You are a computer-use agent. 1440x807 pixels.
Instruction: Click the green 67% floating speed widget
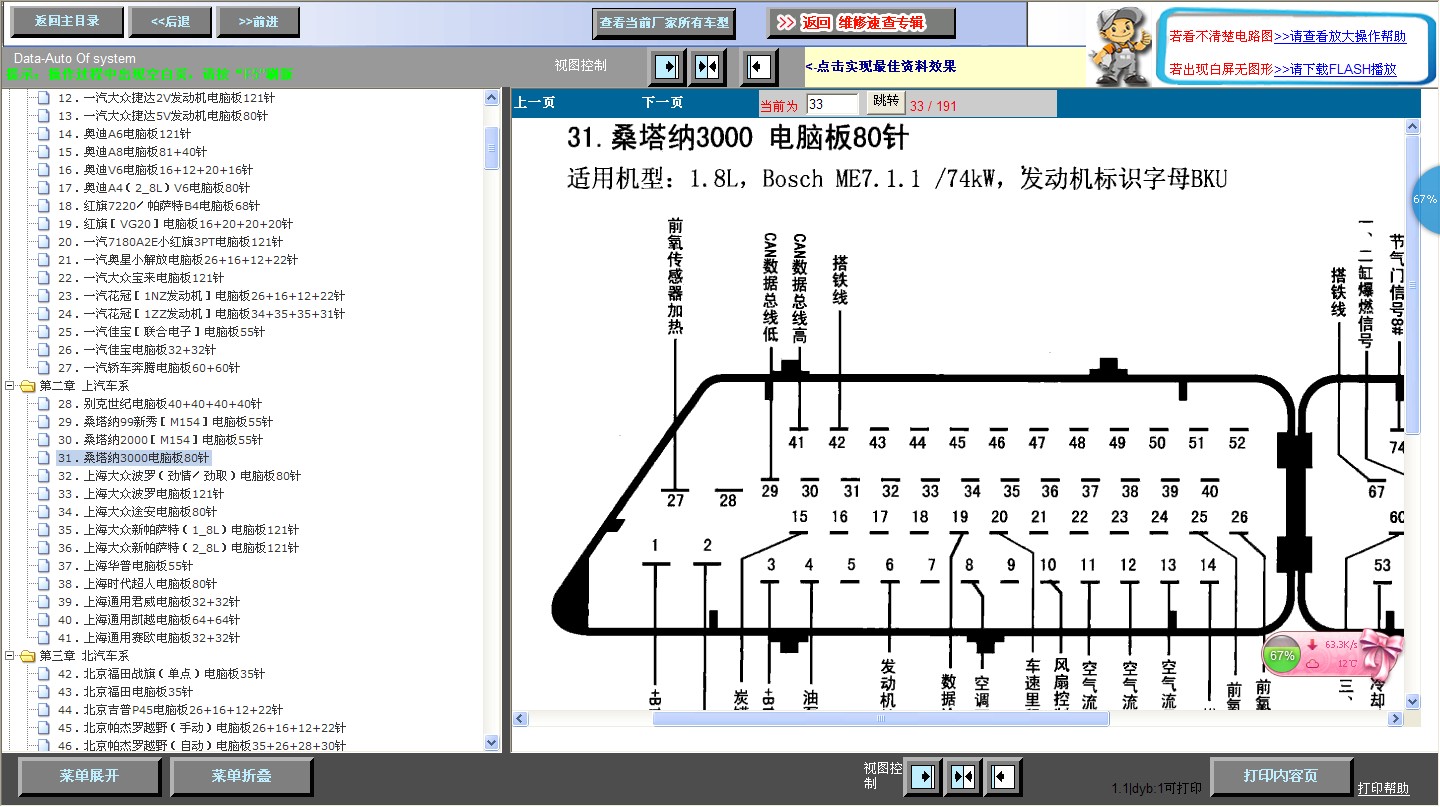tap(1280, 656)
